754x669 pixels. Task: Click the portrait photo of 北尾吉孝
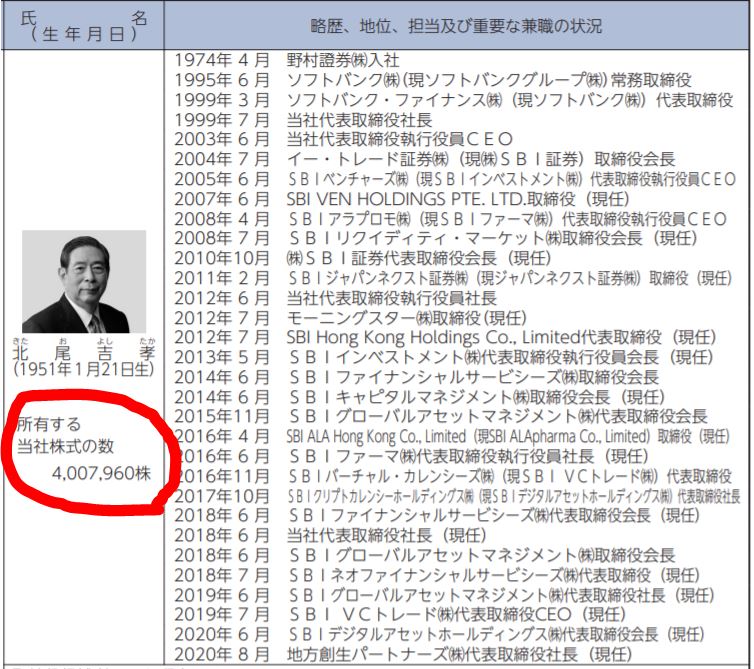pos(84,282)
